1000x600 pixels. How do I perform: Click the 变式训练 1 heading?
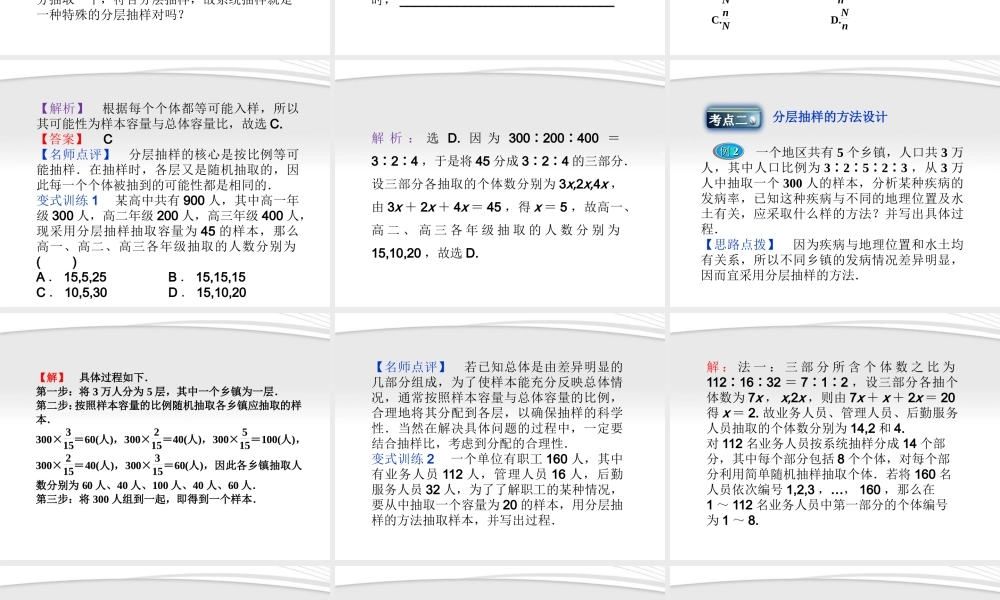click(68, 200)
